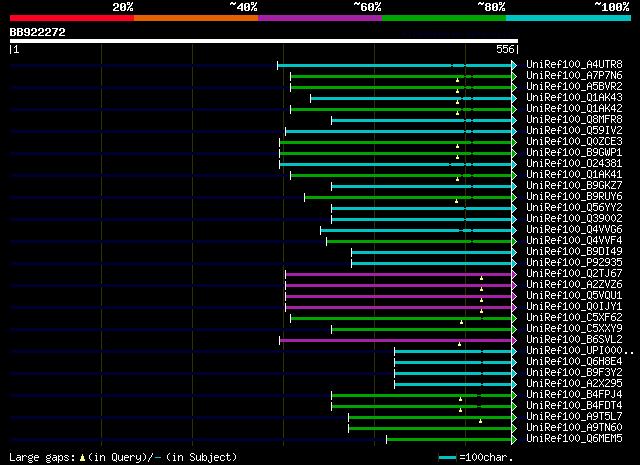
Task: Select the UniRef100_Q4VVG6 label
Action: coord(574,230)
